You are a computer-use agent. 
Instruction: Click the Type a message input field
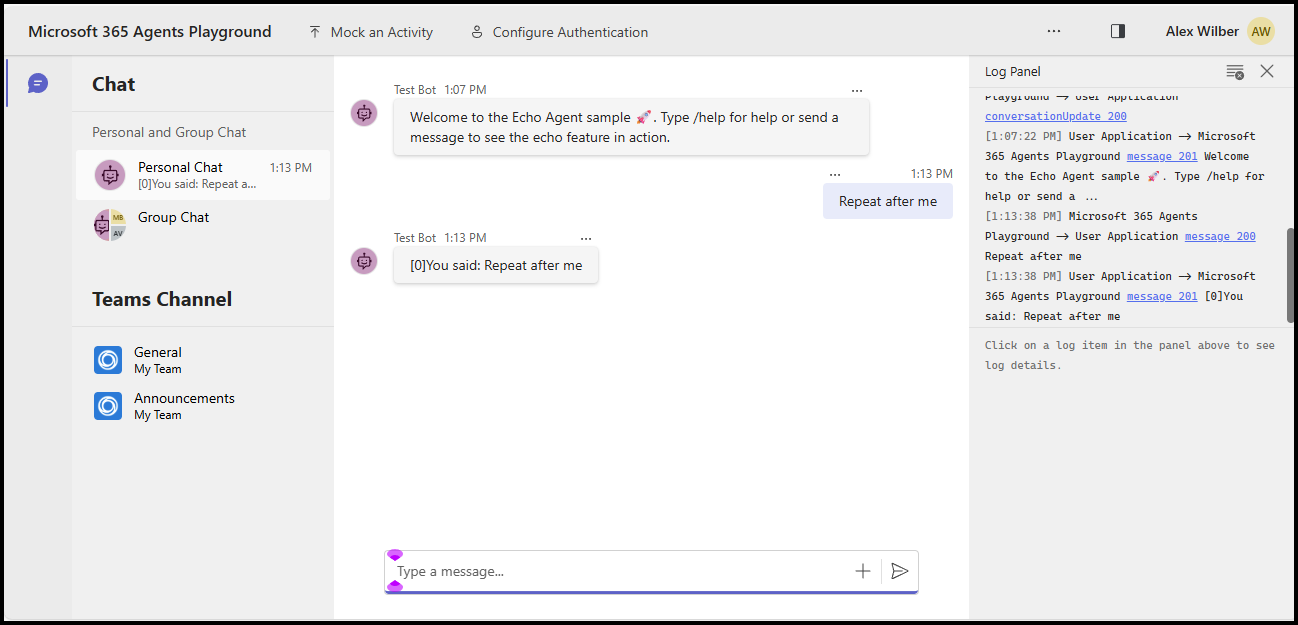tap(600, 570)
